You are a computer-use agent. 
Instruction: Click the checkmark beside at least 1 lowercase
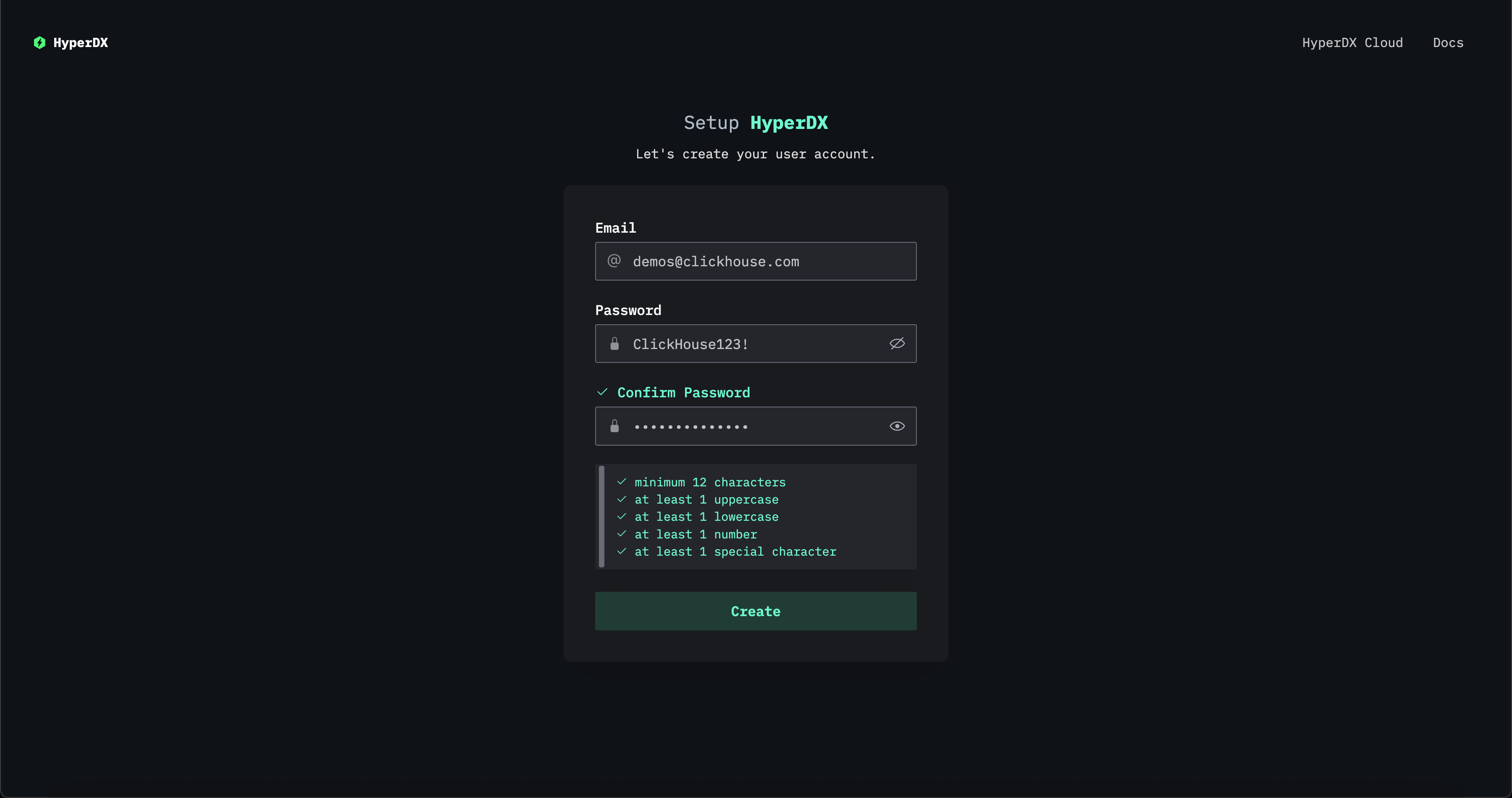coord(622,516)
